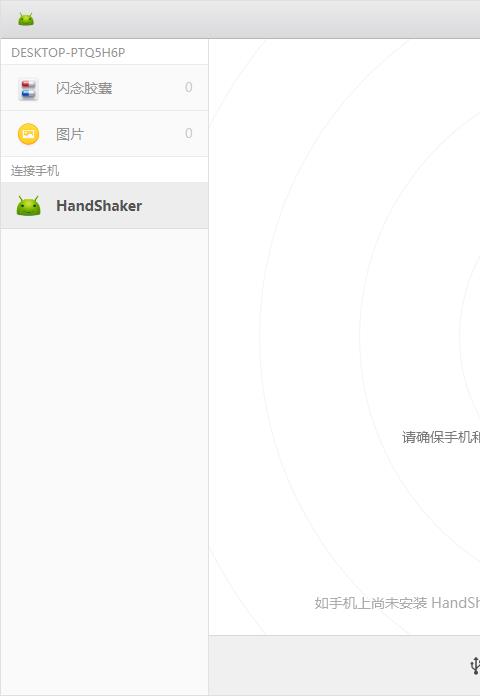Viewport: 480px width, 696px height.
Task: Click the 请确保手机 instruction text
Action: pos(440,437)
